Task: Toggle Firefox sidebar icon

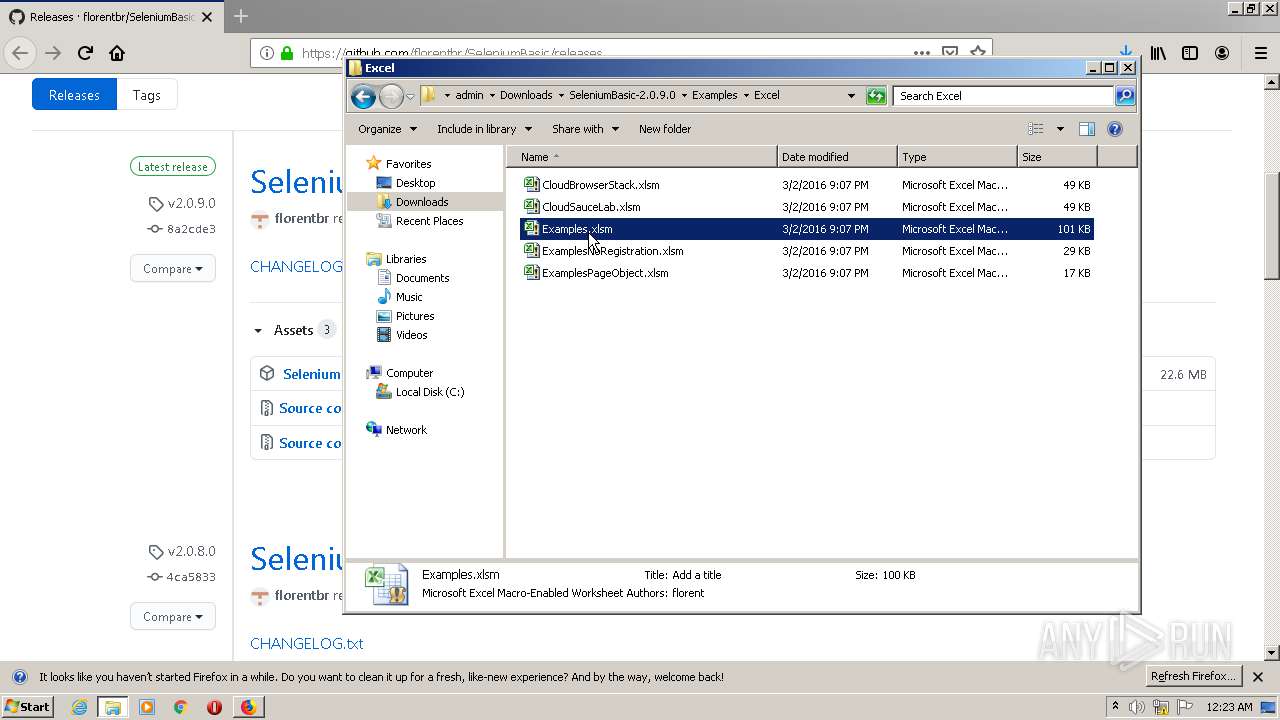Action: tap(1190, 53)
